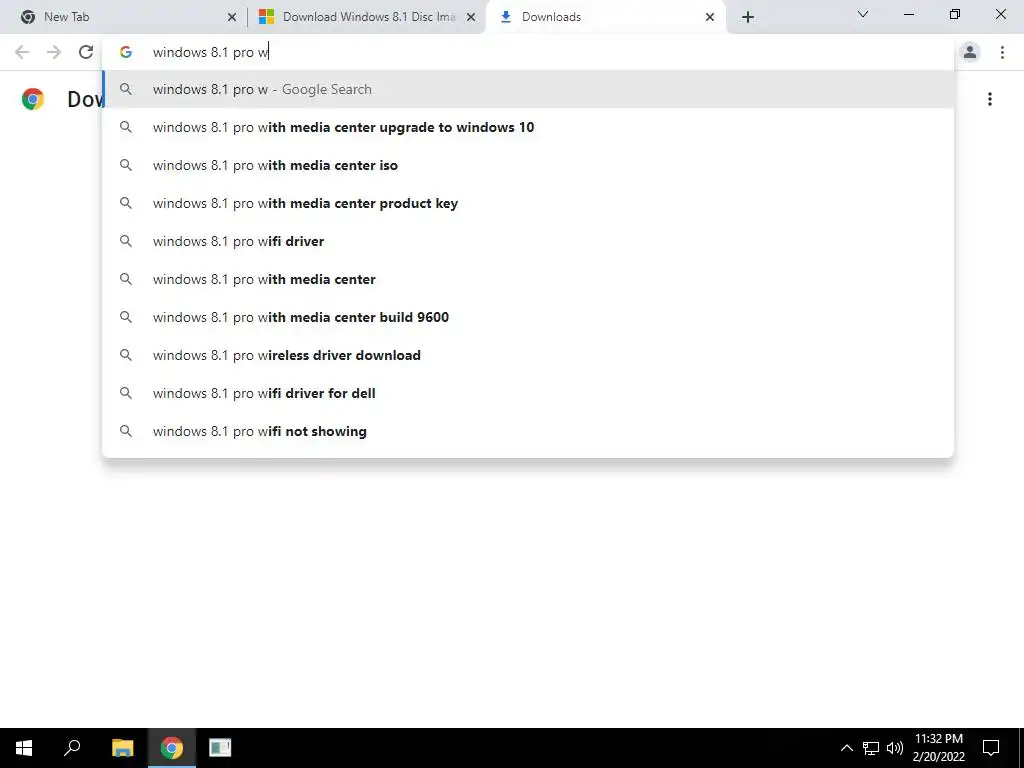Image resolution: width=1024 pixels, height=768 pixels.
Task: Close the Download Windows 8.1 Disc Image tab
Action: coord(471,18)
